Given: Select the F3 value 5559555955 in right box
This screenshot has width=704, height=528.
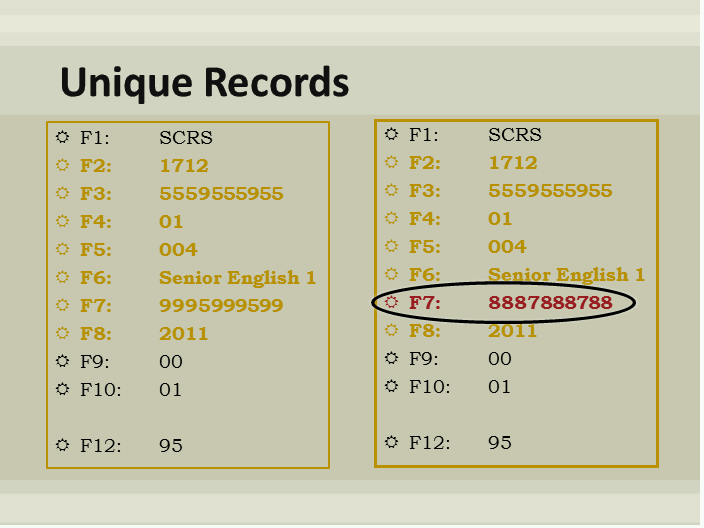Looking at the screenshot, I should click(550, 190).
